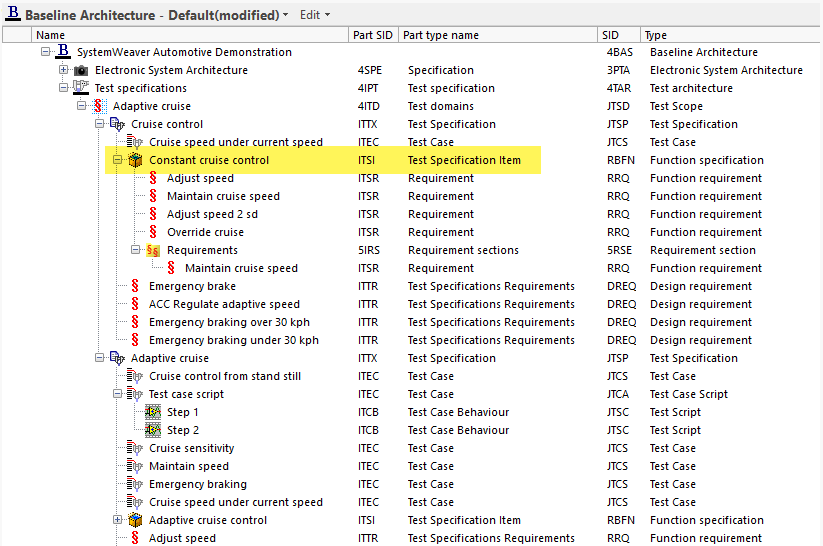This screenshot has height=546, width=823.
Task: Click the section icon for Adjust speed 2 sd
Action: 153,214
